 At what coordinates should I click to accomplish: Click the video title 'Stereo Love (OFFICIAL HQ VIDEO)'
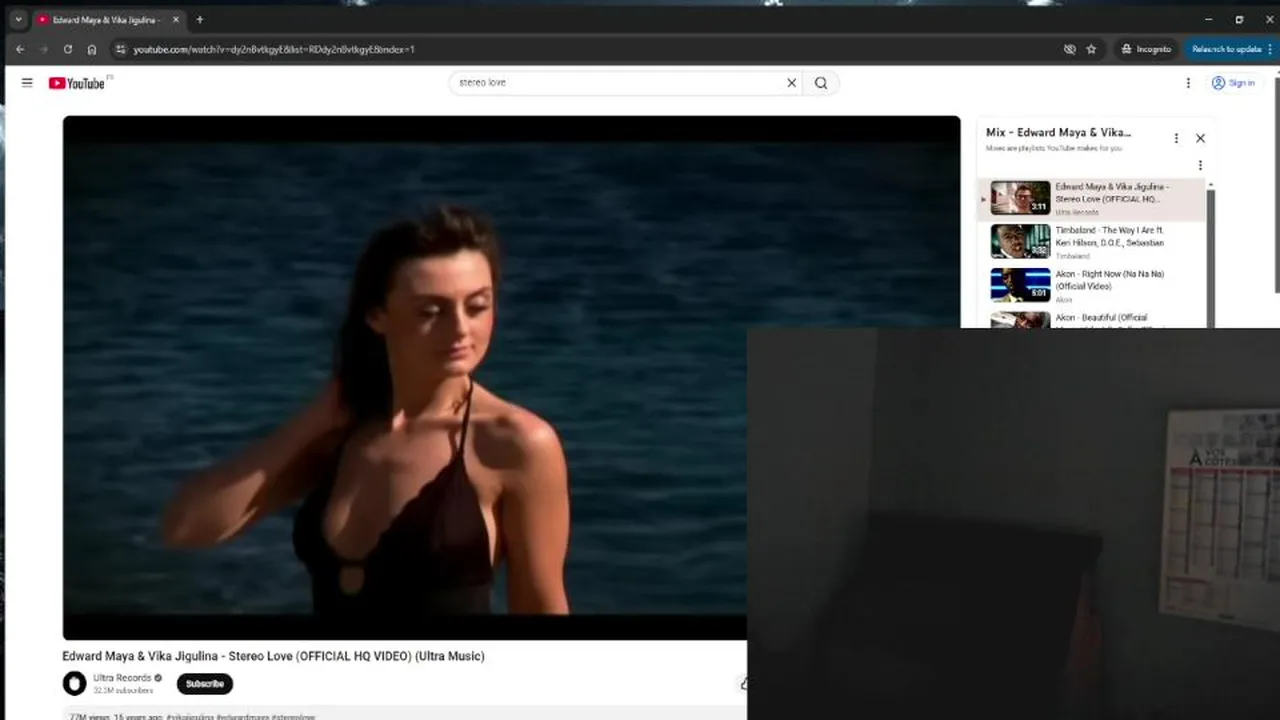(273, 656)
